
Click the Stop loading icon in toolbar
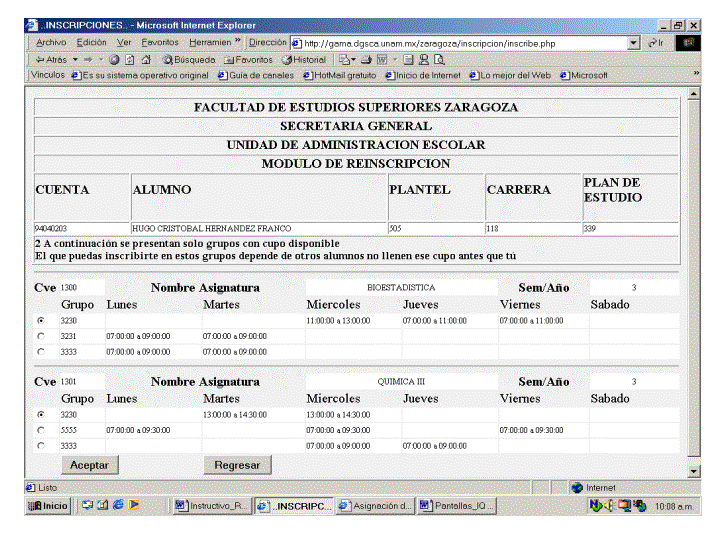pos(115,59)
